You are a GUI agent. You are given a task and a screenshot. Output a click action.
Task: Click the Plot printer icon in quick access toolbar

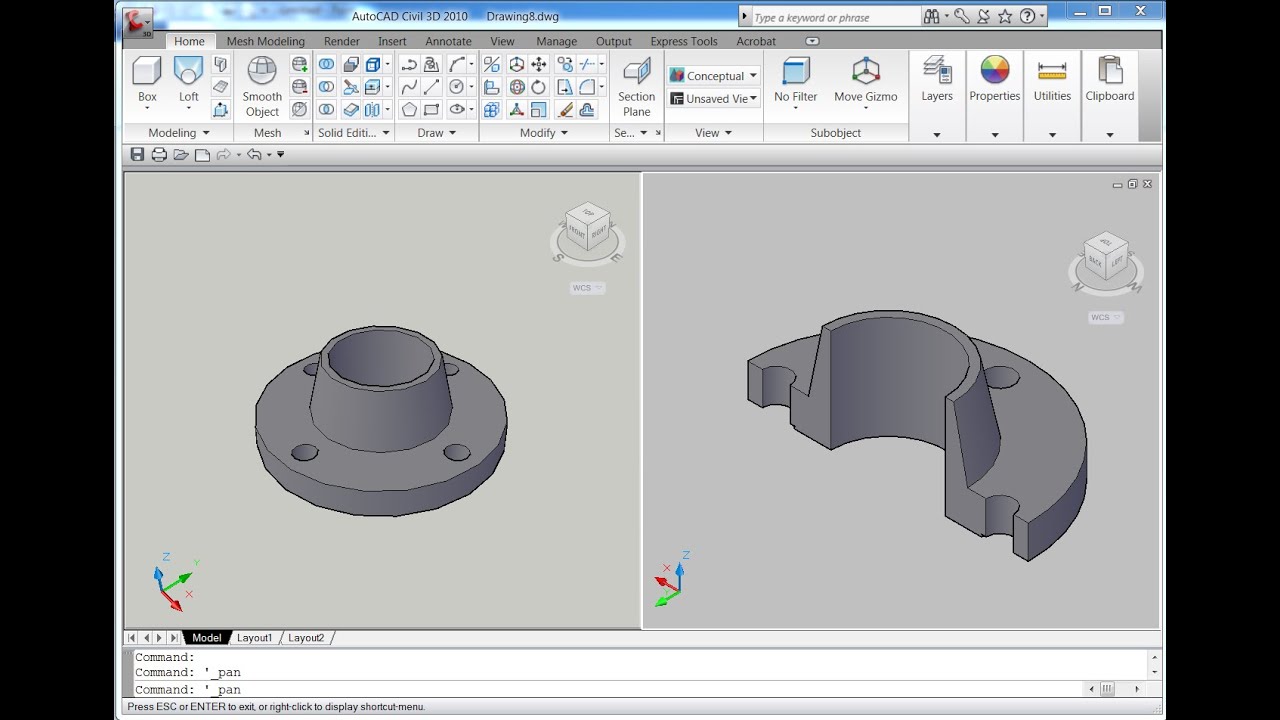[x=159, y=154]
